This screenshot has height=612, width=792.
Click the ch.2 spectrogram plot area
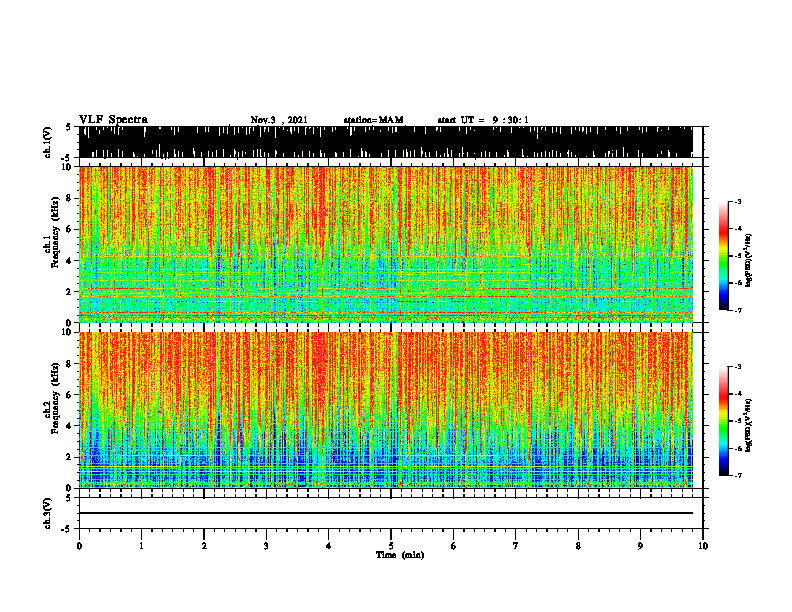[386, 410]
